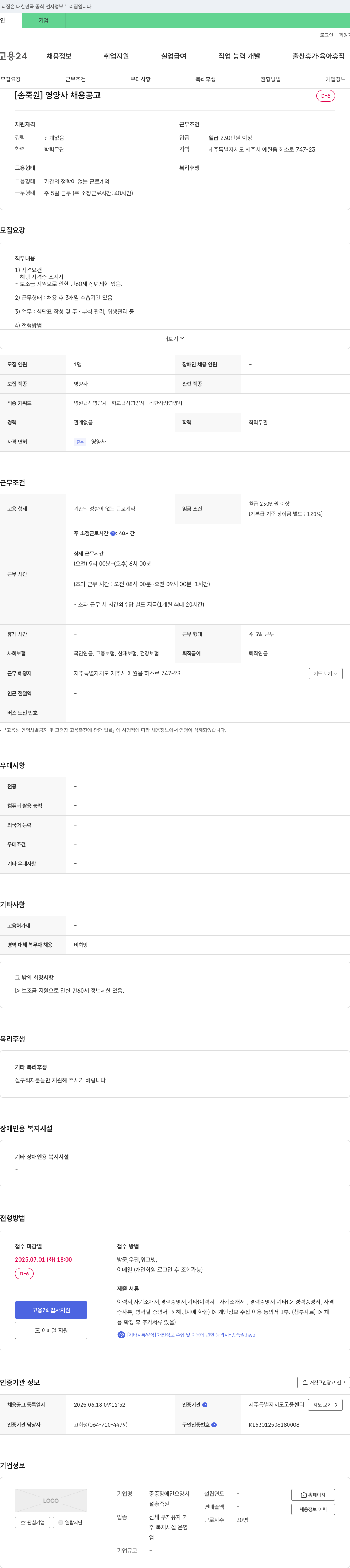Open the 실업급여 menu

click(174, 56)
